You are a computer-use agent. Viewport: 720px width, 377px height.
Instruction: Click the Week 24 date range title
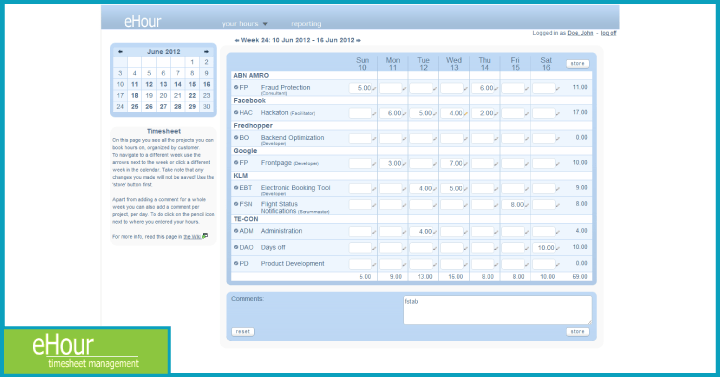[298, 40]
